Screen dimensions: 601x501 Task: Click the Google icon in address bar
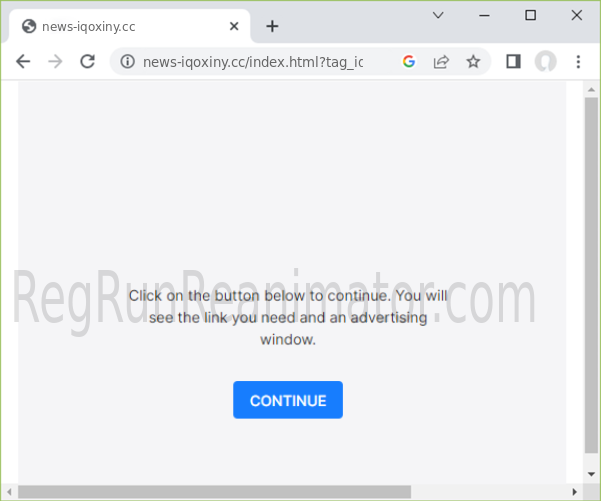click(x=408, y=62)
